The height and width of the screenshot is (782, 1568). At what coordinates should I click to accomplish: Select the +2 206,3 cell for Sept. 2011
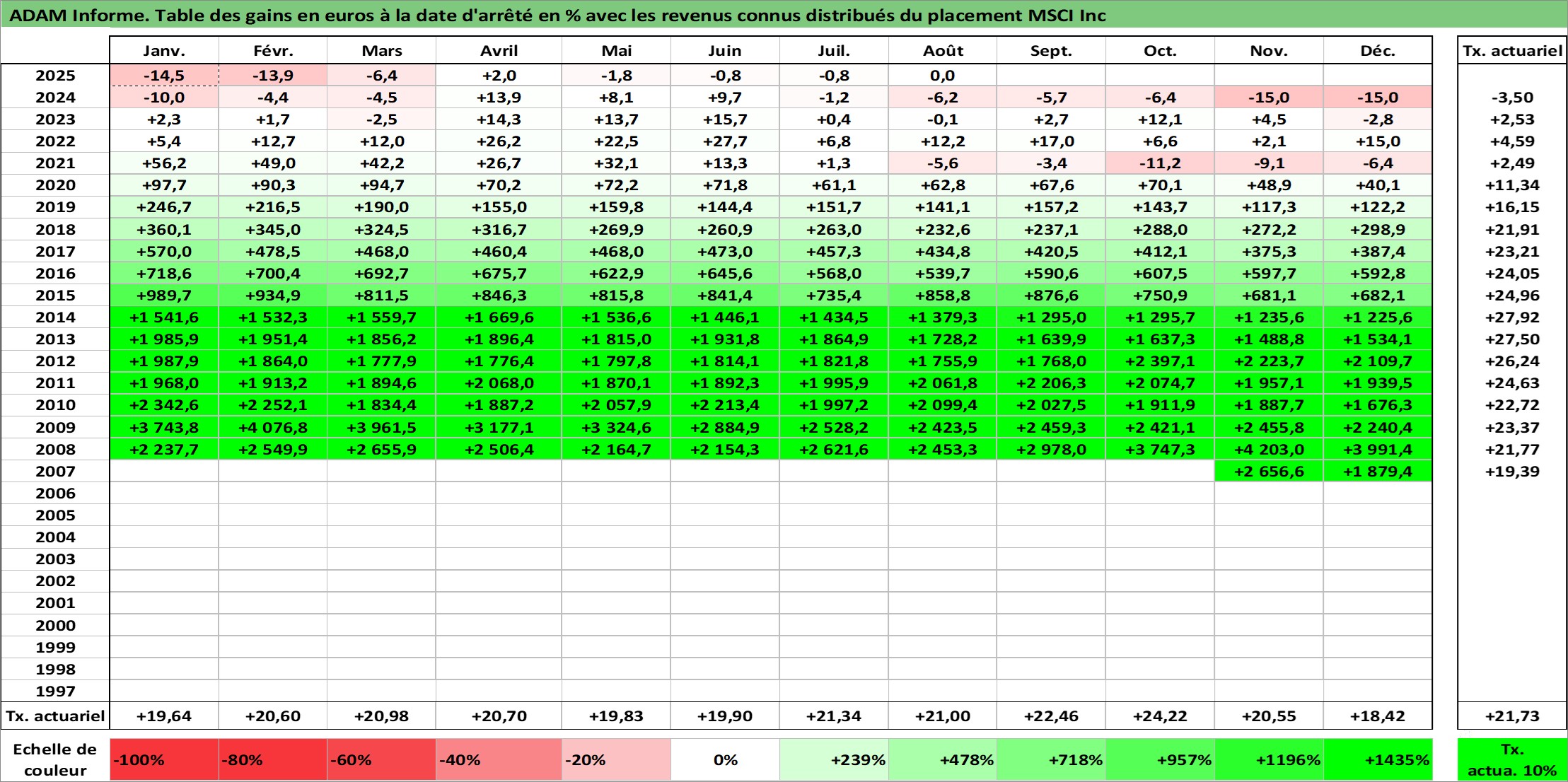1051,383
